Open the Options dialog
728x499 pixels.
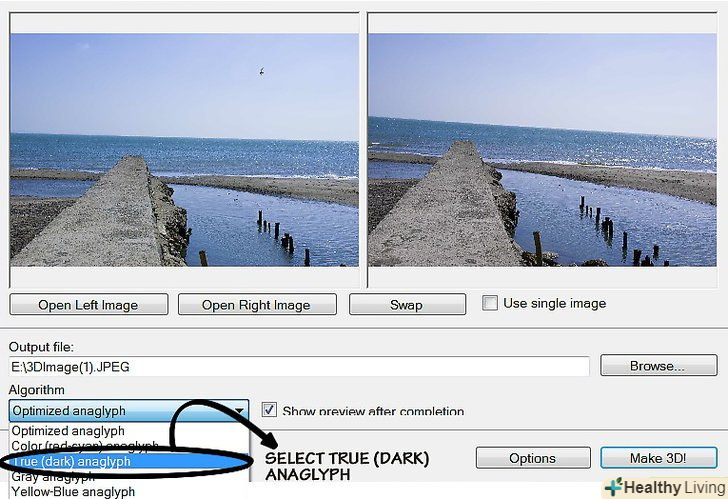point(533,458)
